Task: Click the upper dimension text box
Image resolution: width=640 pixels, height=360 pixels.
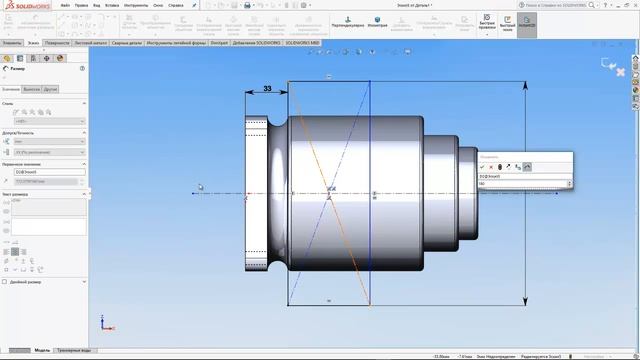Action: (x=49, y=207)
